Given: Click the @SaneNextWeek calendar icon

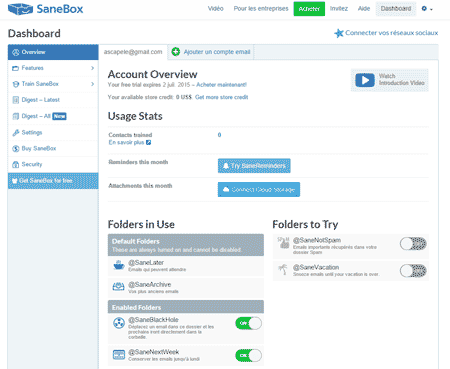Looking at the screenshot, I should [119, 355].
